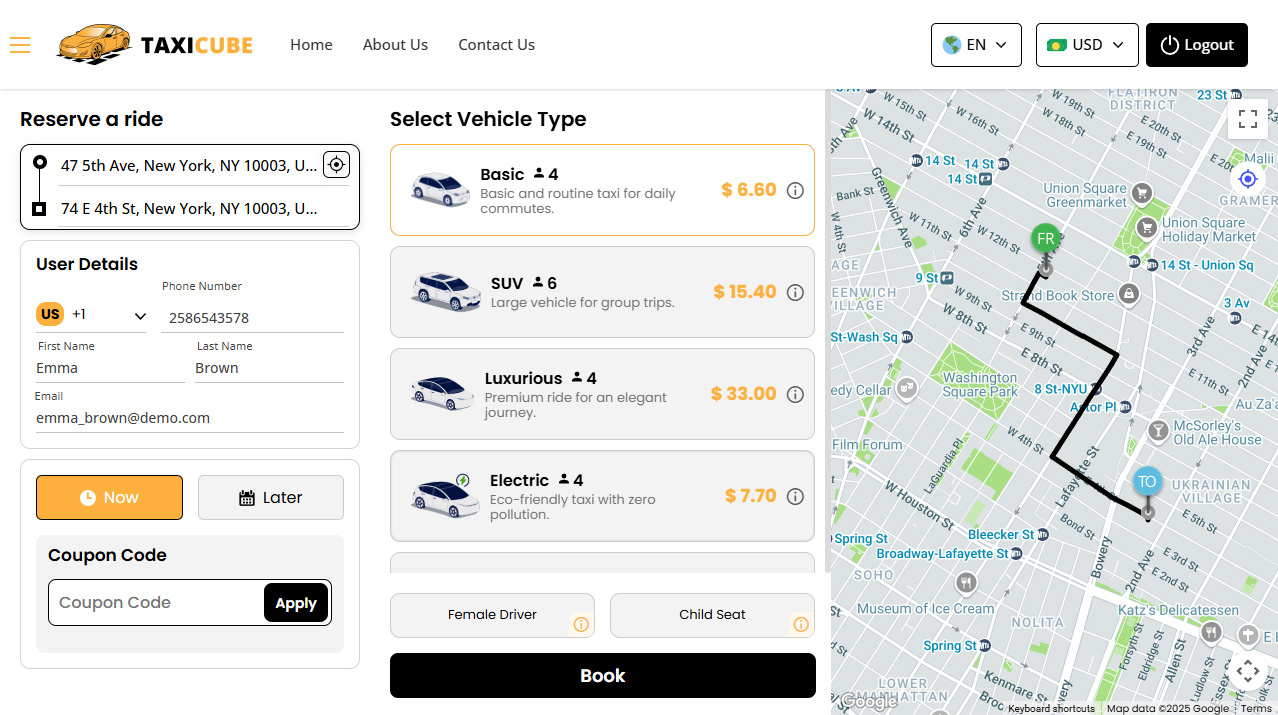Viewport: 1278px width, 715px height.
Task: Open the hamburger navigation menu
Action: tap(19, 44)
